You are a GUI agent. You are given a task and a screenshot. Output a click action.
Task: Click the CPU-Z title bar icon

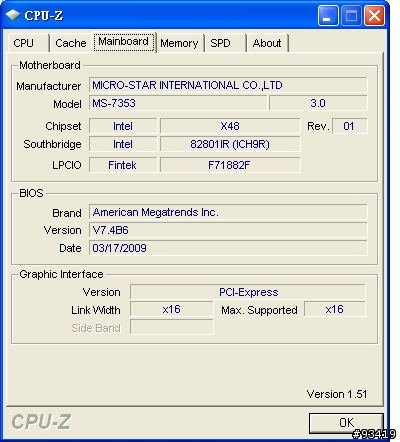click(x=13, y=15)
